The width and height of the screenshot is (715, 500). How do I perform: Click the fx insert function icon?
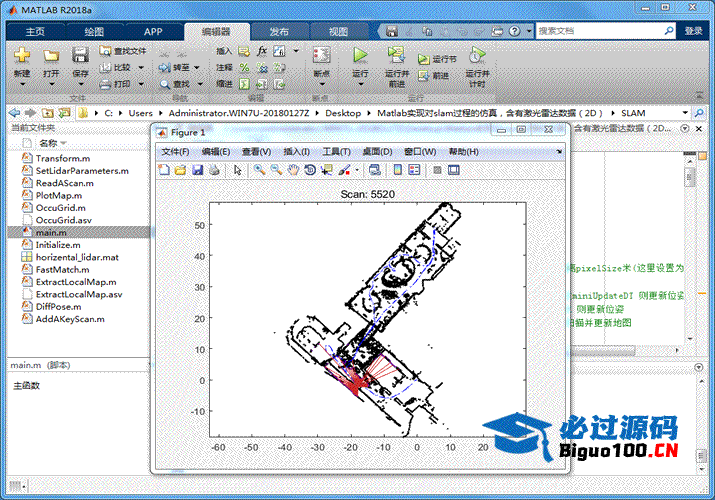262,51
